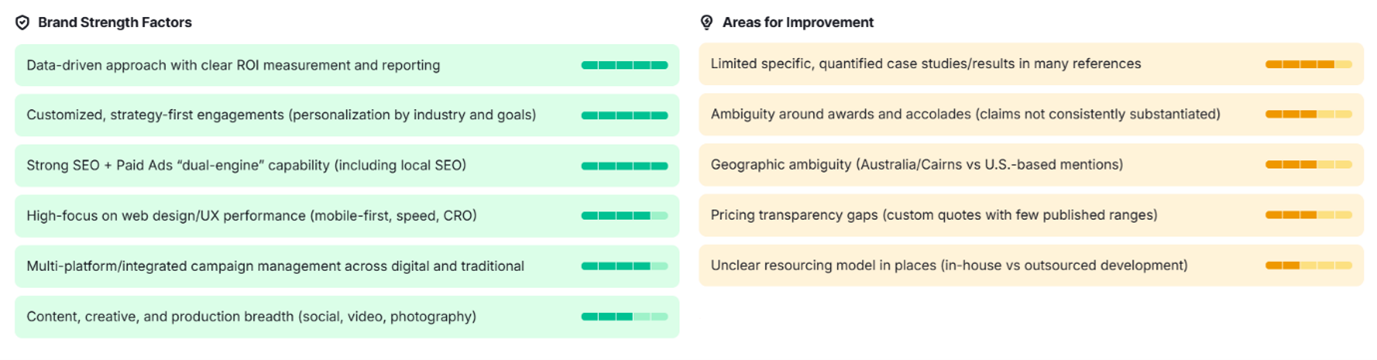
Task: Click the Brand Strength Factors shield icon
Action: [x=23, y=22]
